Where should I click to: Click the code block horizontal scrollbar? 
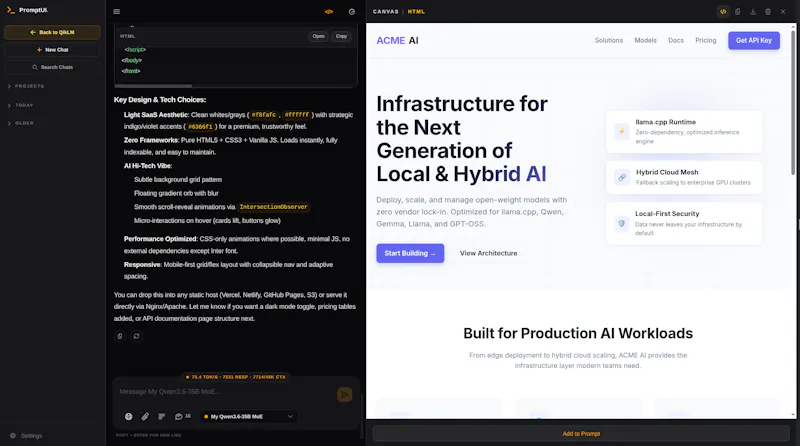point(153,86)
